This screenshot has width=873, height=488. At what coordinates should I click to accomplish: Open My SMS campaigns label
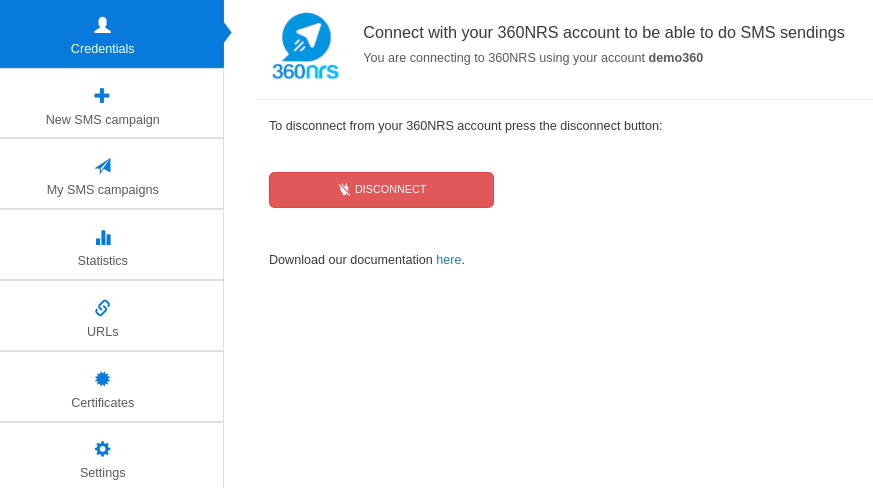point(102,190)
